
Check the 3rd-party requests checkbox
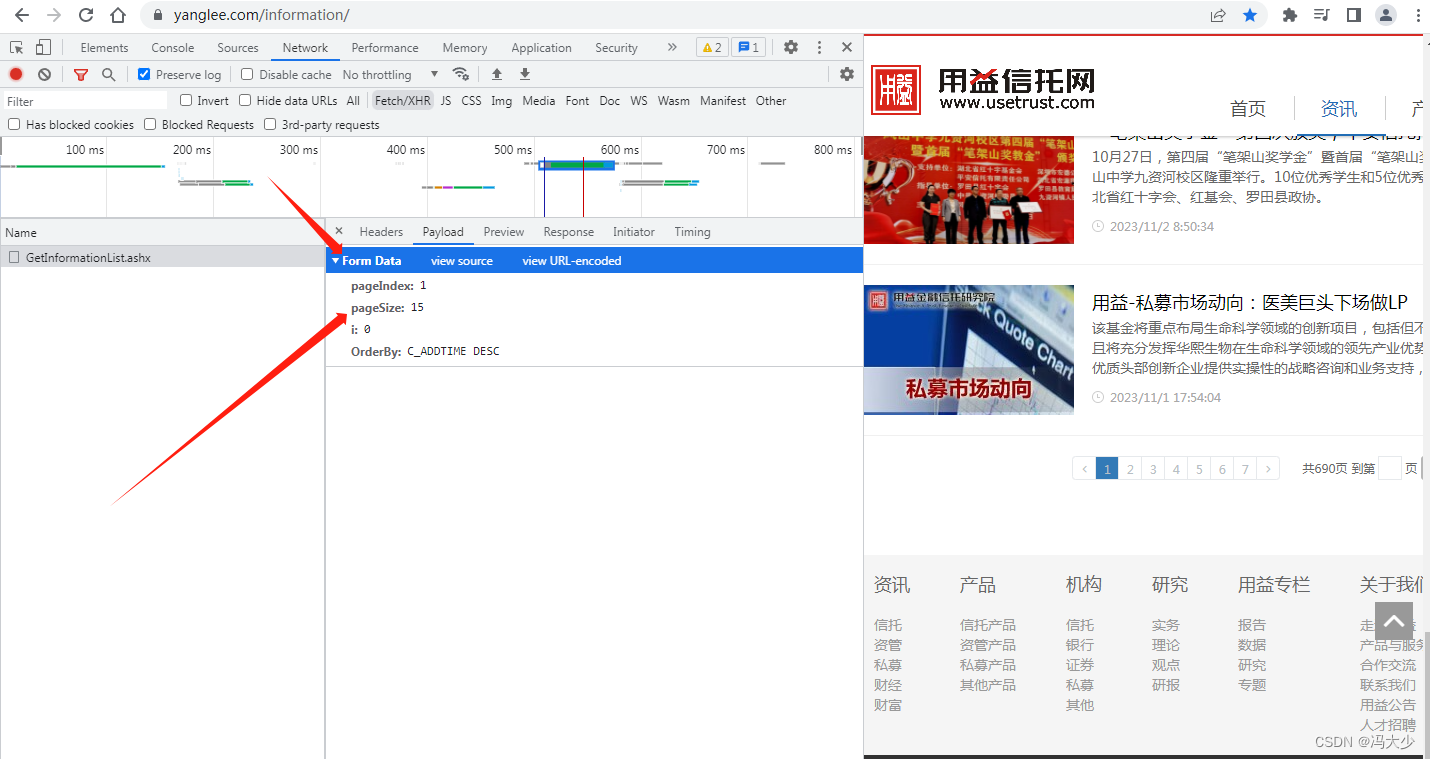click(x=270, y=124)
